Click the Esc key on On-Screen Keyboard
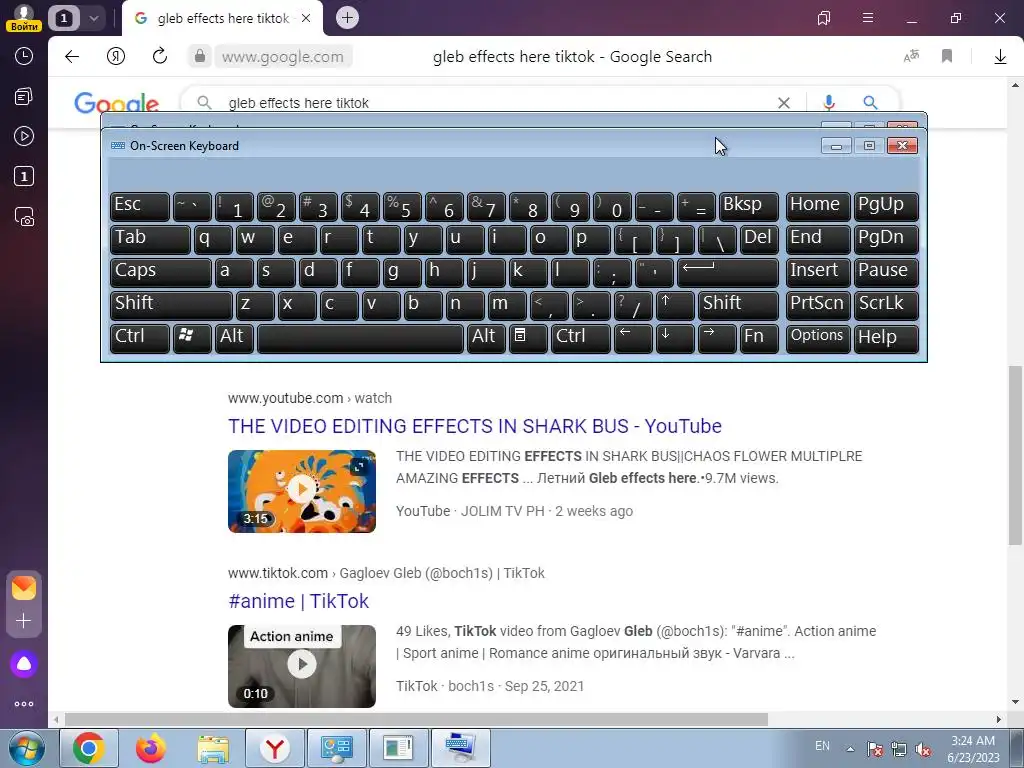 [x=140, y=205]
